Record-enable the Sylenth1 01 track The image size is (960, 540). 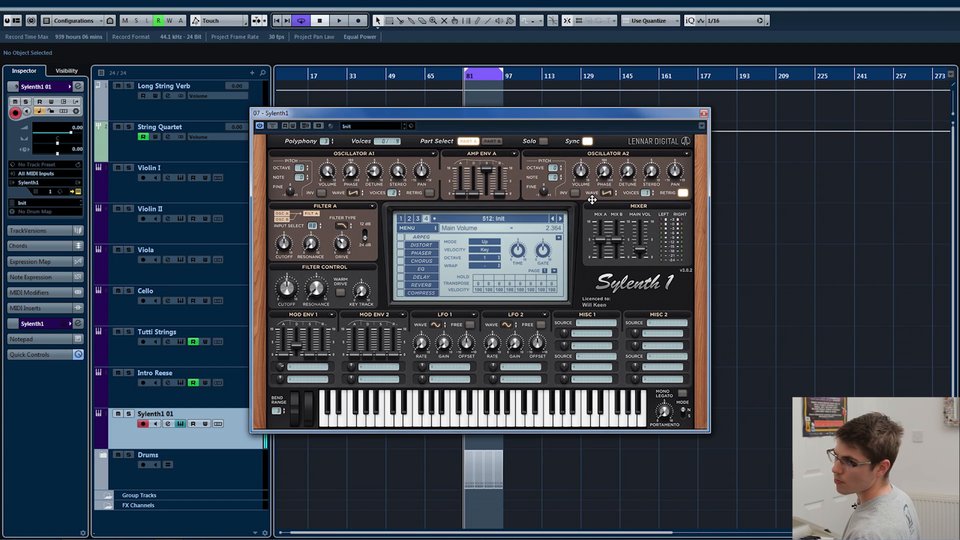143,424
